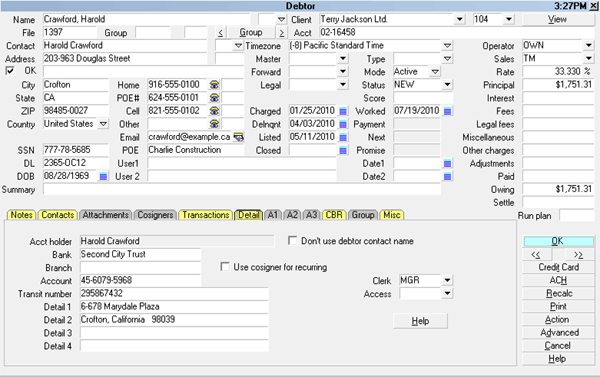Go to previous group member arrow
Viewport: 600px width, 377px height.
click(x=220, y=33)
